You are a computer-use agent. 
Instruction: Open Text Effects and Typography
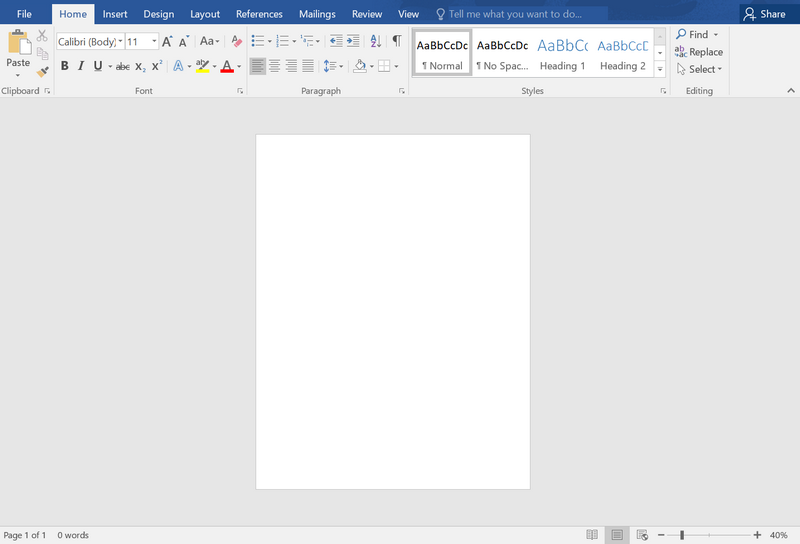(178, 66)
